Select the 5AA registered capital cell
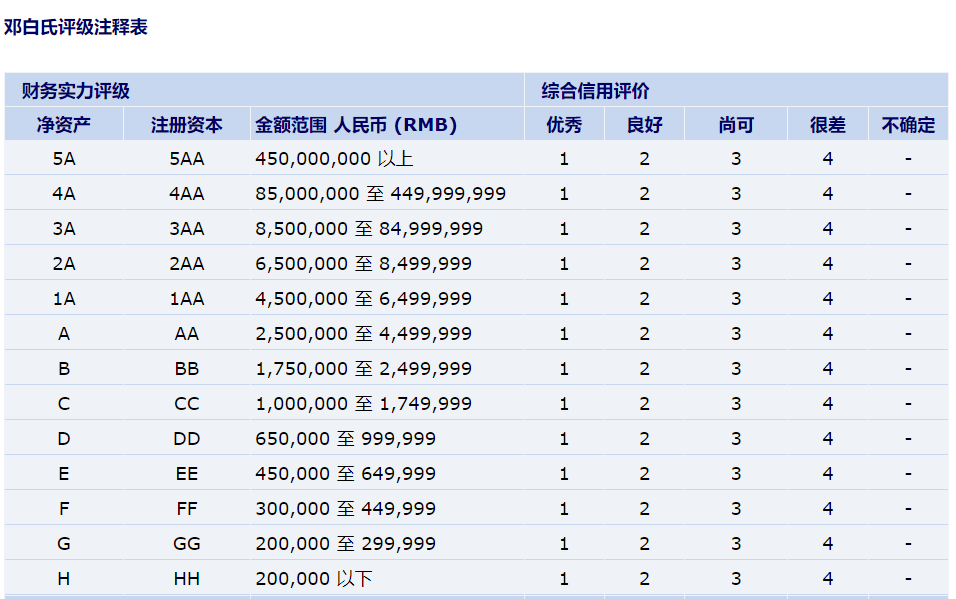Viewport: 956px width, 599px height. click(187, 159)
